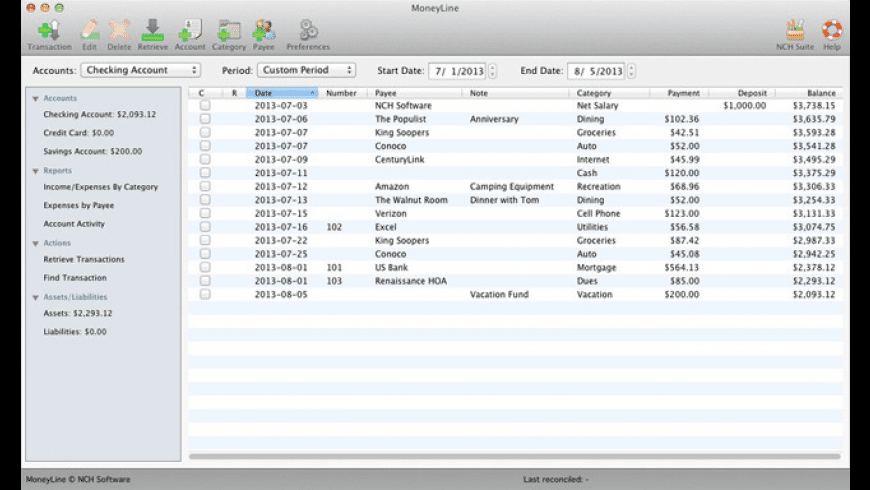Tick the Verizon transaction checkbox
This screenshot has width=870, height=490.
pyautogui.click(x=205, y=213)
